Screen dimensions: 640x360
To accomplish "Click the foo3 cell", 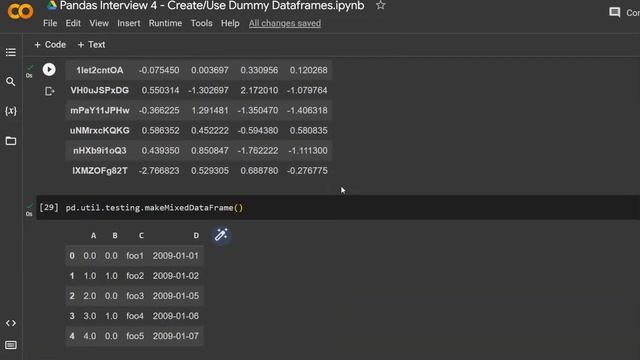I will 135,296.
